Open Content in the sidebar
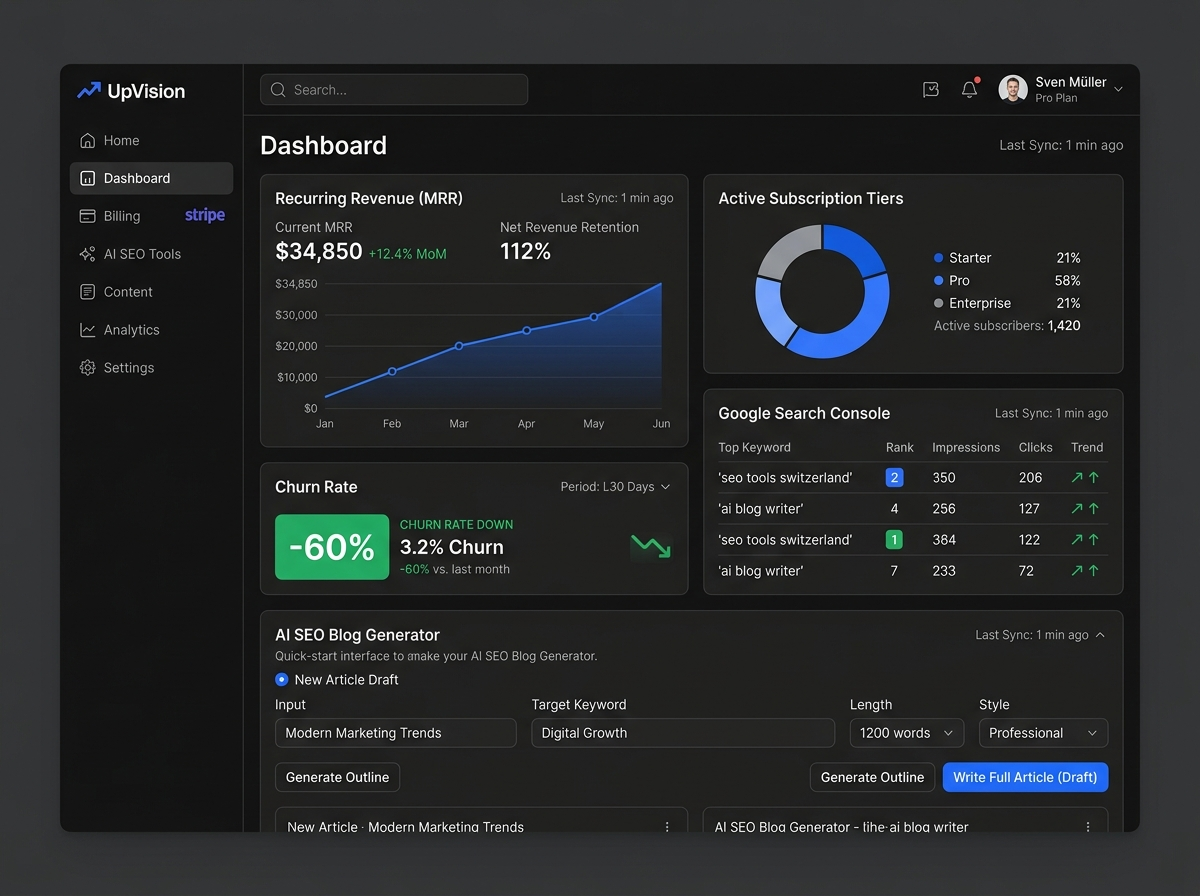The width and height of the screenshot is (1200, 896). point(151,292)
